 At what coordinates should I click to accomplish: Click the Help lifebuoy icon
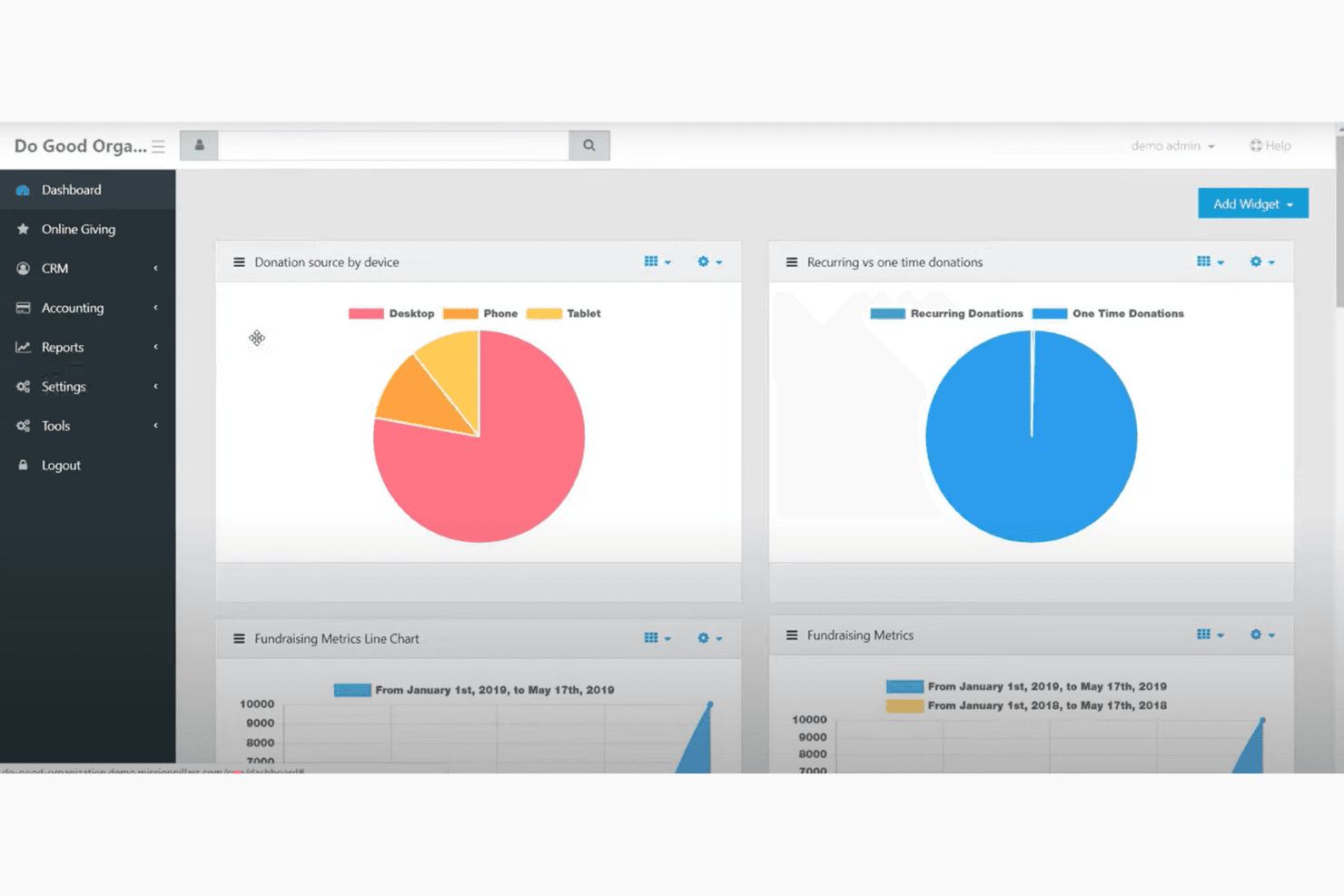point(1256,145)
